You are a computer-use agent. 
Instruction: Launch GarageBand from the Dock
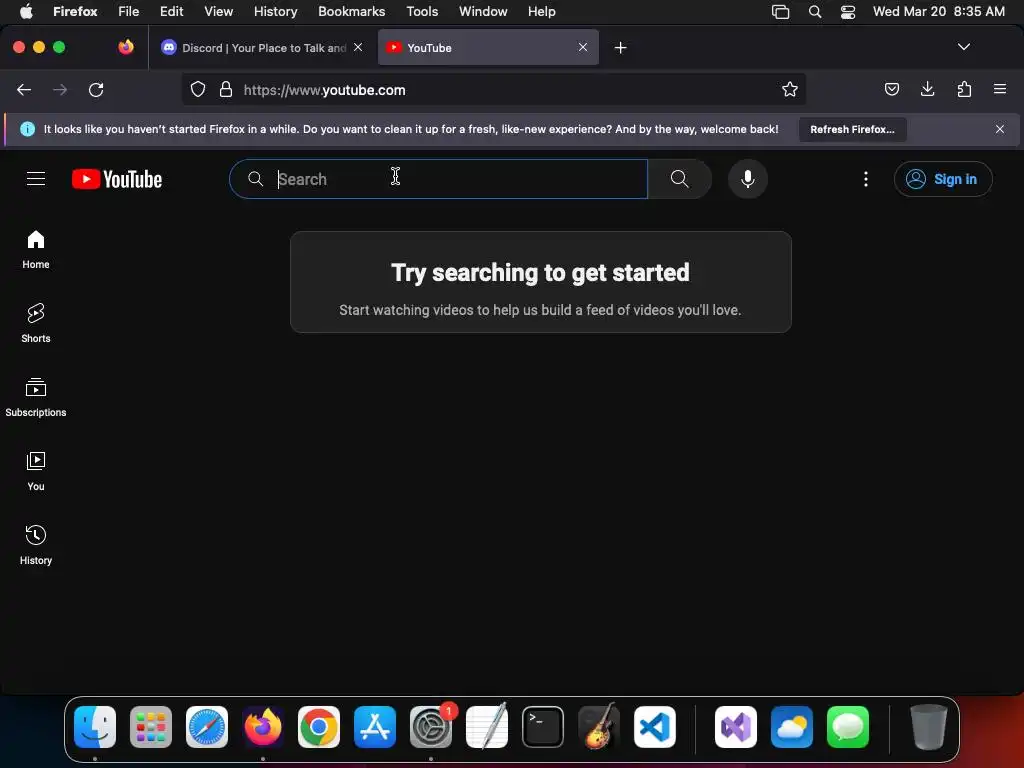coord(599,727)
